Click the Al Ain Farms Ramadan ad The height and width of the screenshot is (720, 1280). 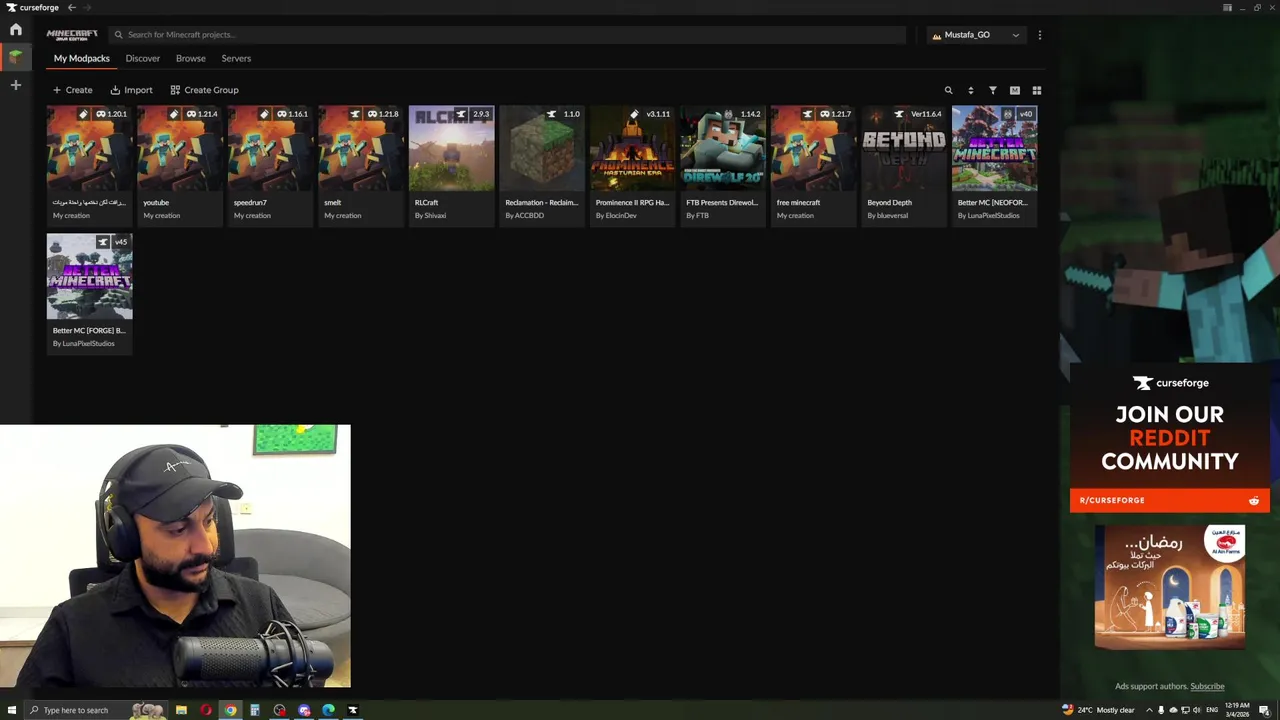[1170, 587]
